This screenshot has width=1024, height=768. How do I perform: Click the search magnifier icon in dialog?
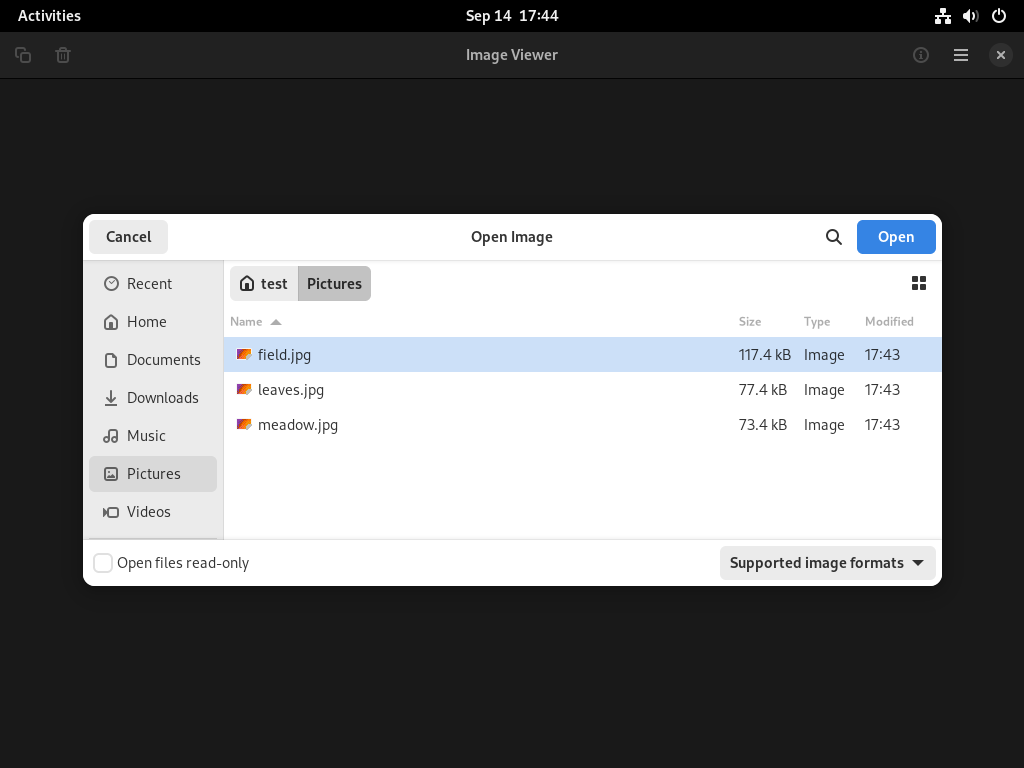833,237
